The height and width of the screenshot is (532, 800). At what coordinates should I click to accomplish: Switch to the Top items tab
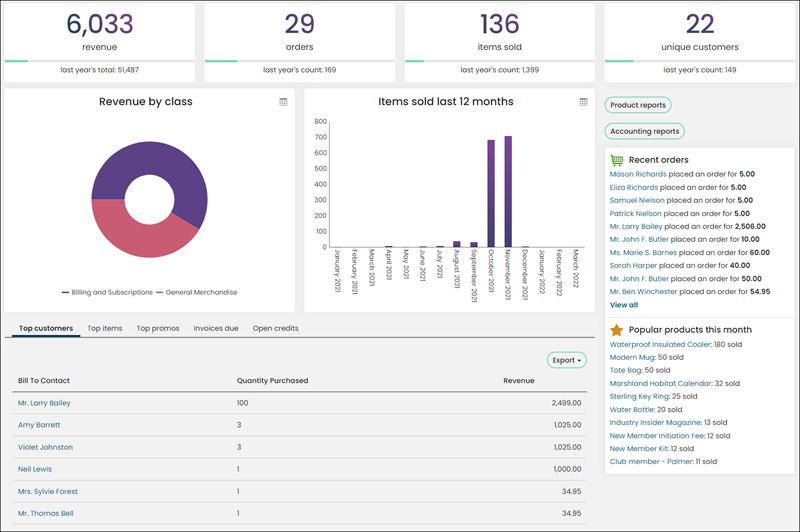105,328
